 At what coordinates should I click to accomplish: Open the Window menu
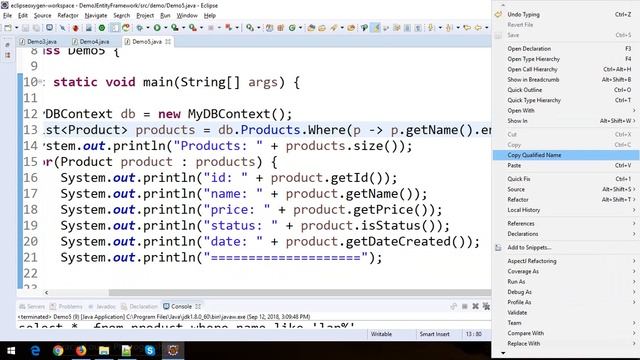point(187,16)
